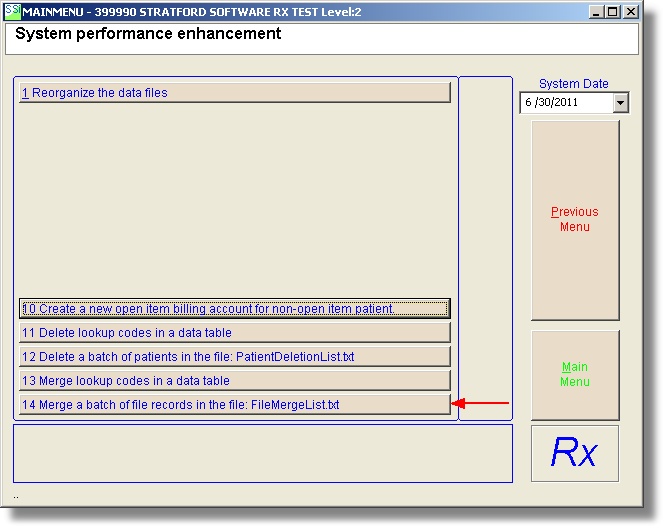Click the empty message box below the menu list
Image resolution: width=665 pixels, height=529 pixels.
[262, 453]
